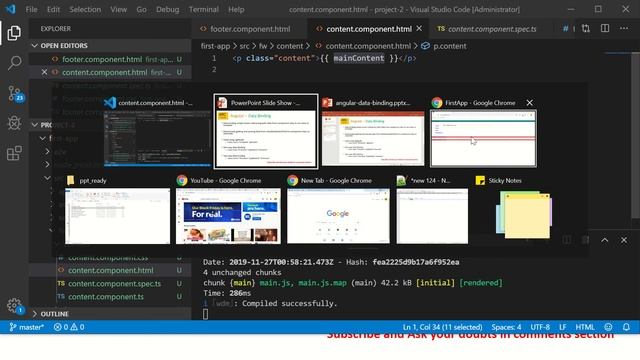This screenshot has height=360, width=640.
Task: Switch to the YouTube Google Chrome thumbnail
Action: click(x=228, y=216)
